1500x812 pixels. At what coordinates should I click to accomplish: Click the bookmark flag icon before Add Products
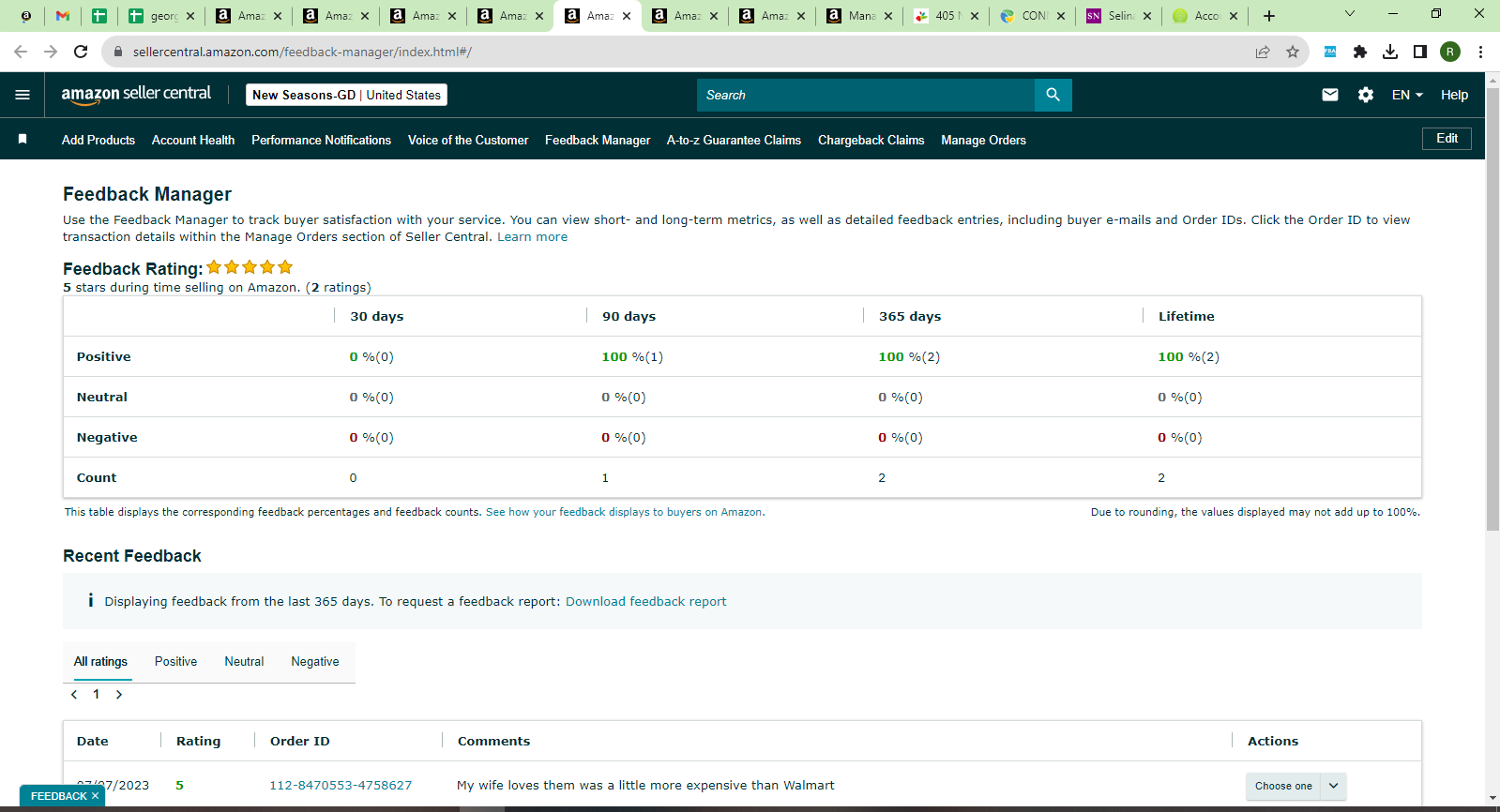click(23, 139)
